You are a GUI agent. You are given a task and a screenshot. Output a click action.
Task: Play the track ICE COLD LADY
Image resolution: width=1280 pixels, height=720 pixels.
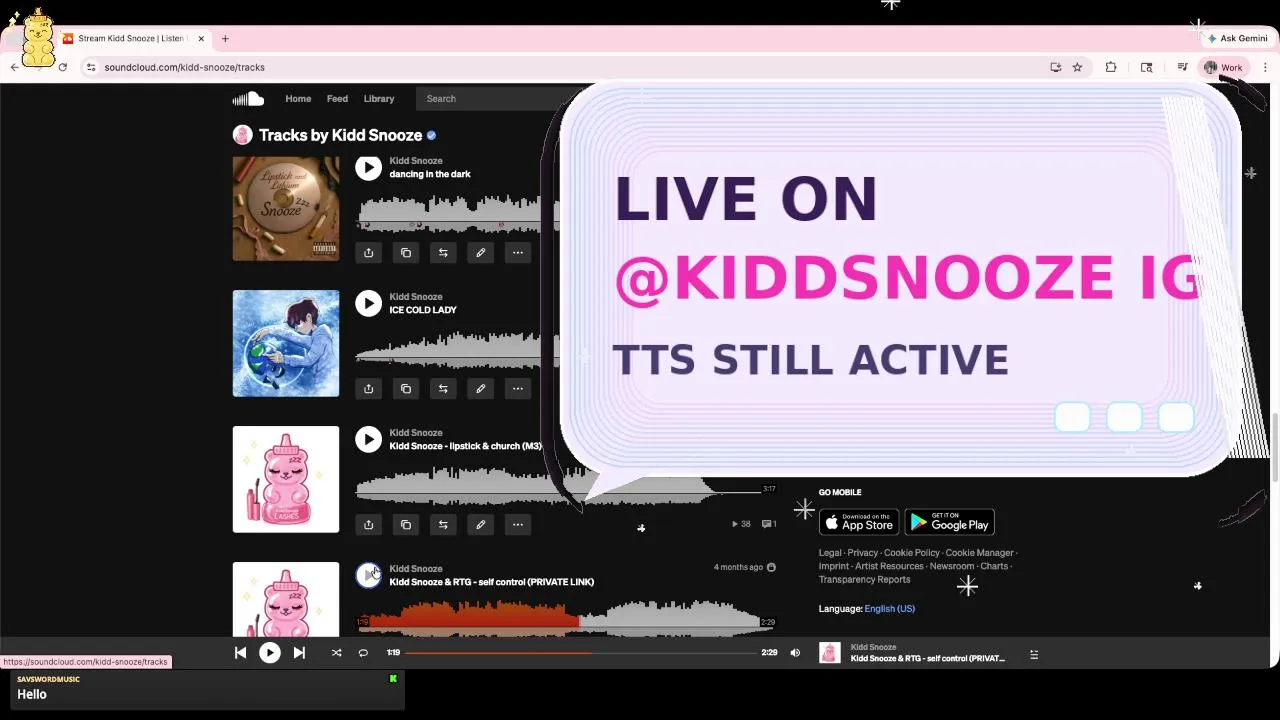click(368, 304)
